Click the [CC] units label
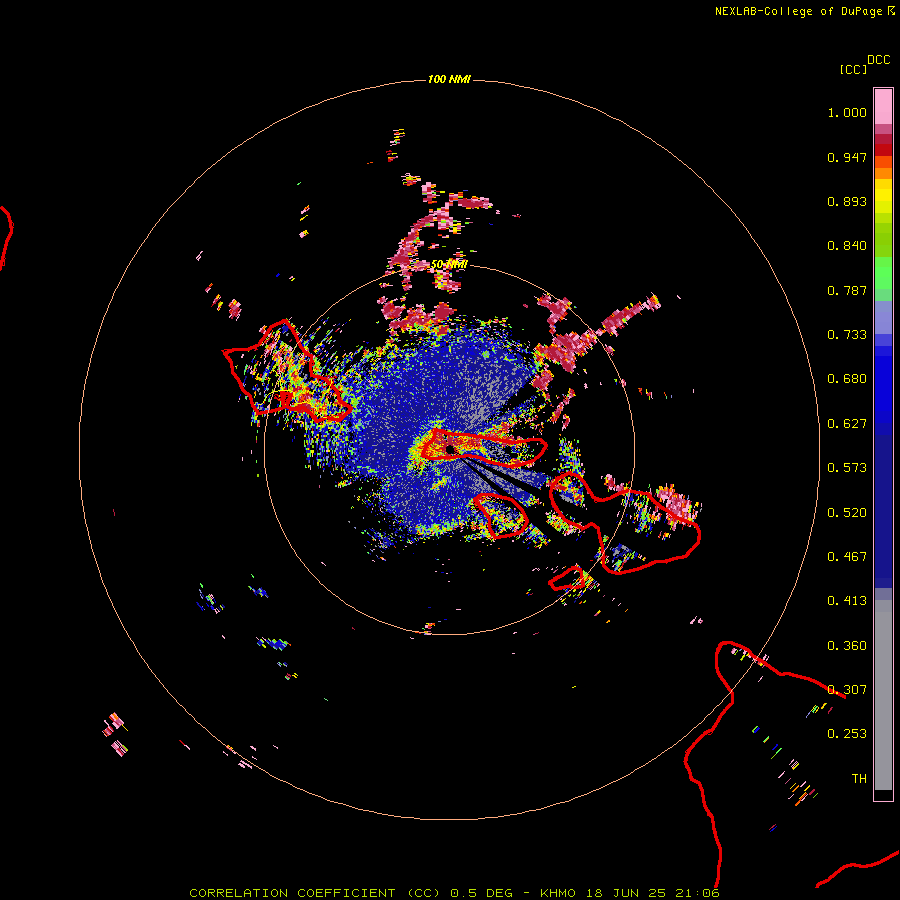Image resolution: width=900 pixels, height=900 pixels. 853,69
